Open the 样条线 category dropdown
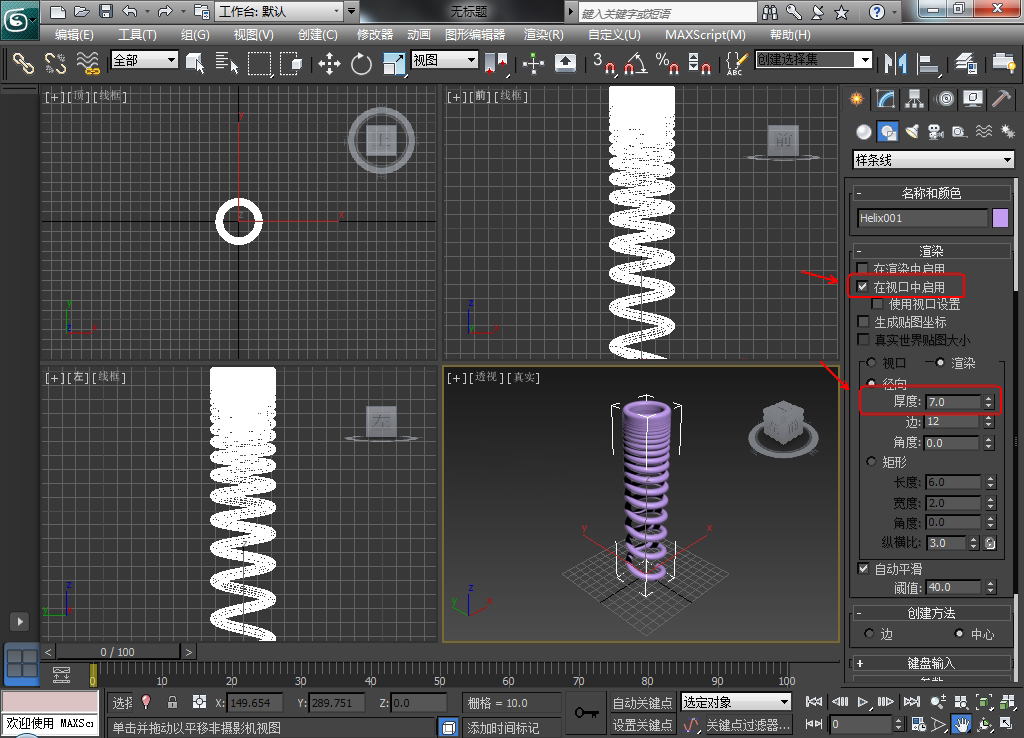This screenshot has height=738, width=1024. 933,160
